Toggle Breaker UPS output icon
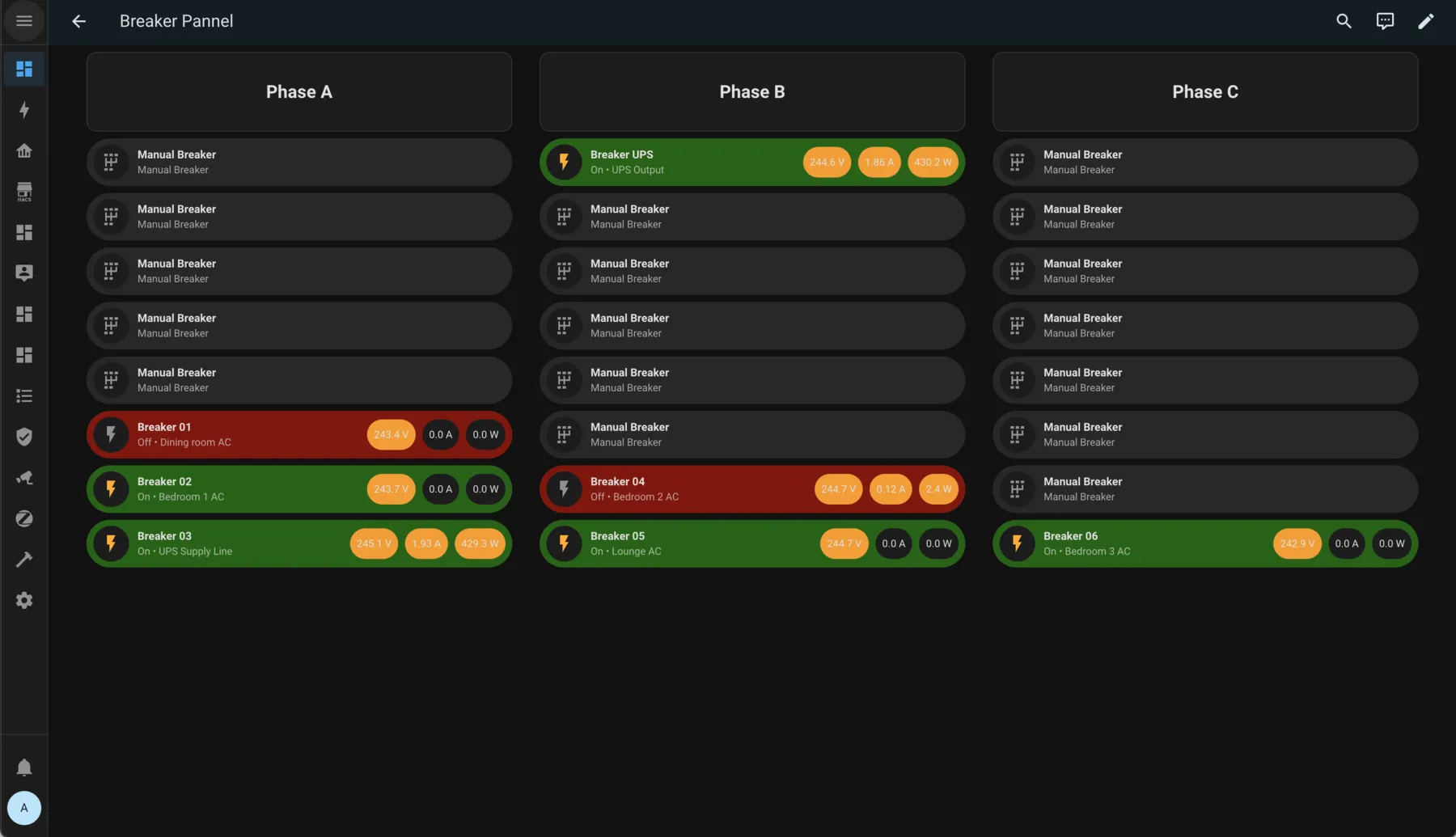Image resolution: width=1456 pixels, height=837 pixels. point(565,162)
